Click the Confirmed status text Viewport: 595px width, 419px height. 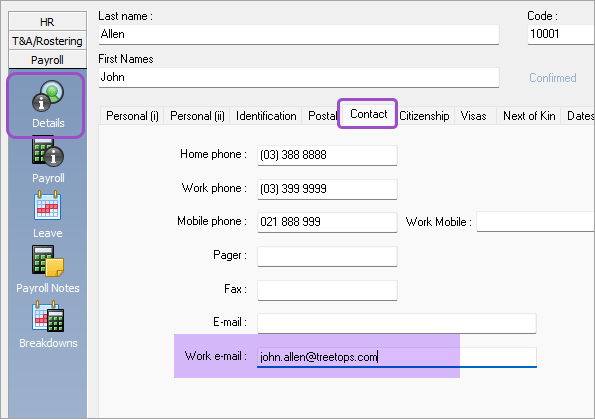(x=552, y=78)
